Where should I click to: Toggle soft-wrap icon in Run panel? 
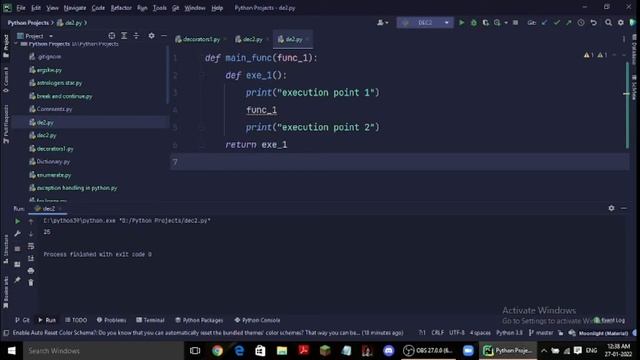(x=31, y=246)
